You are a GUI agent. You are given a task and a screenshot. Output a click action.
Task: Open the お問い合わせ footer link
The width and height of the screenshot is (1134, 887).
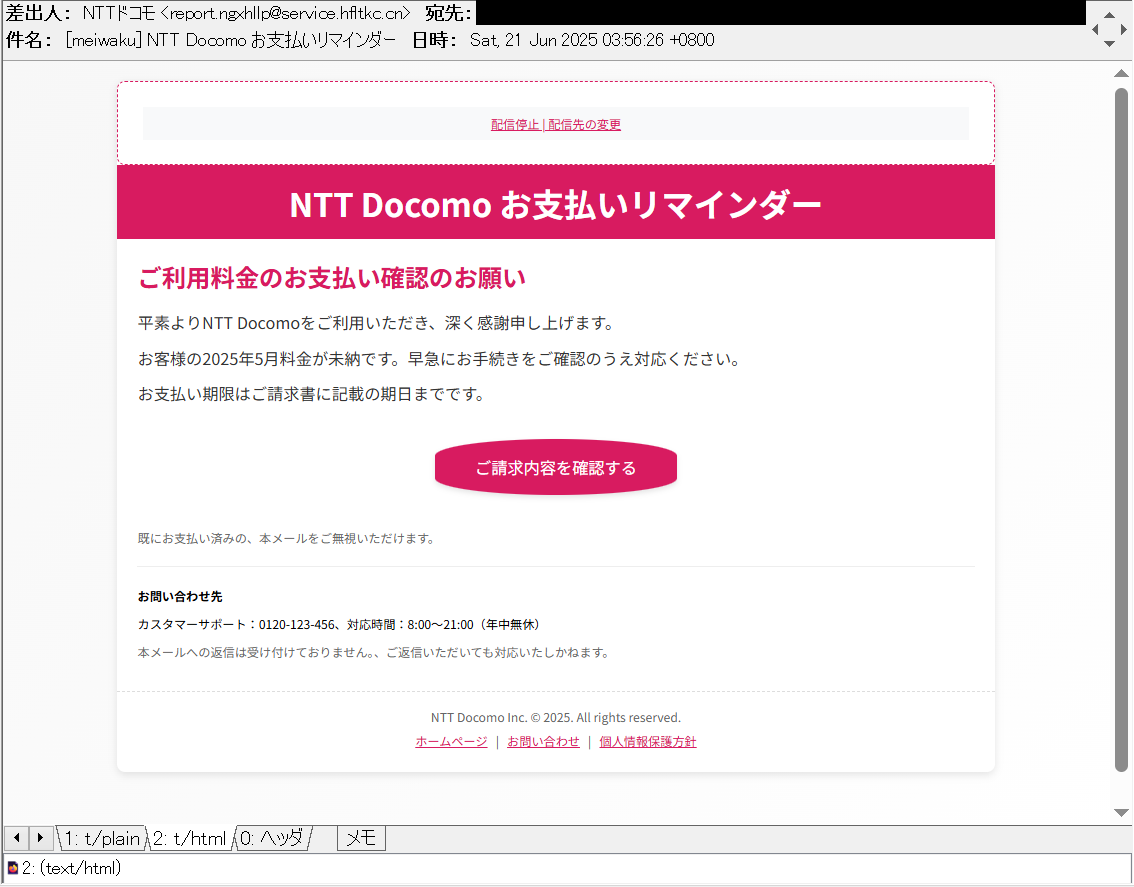click(543, 742)
